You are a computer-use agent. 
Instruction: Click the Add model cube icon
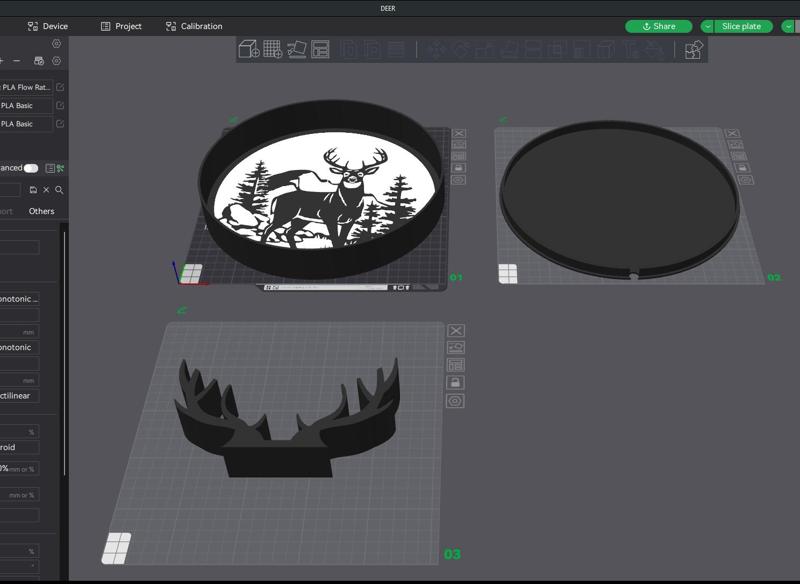[249, 49]
